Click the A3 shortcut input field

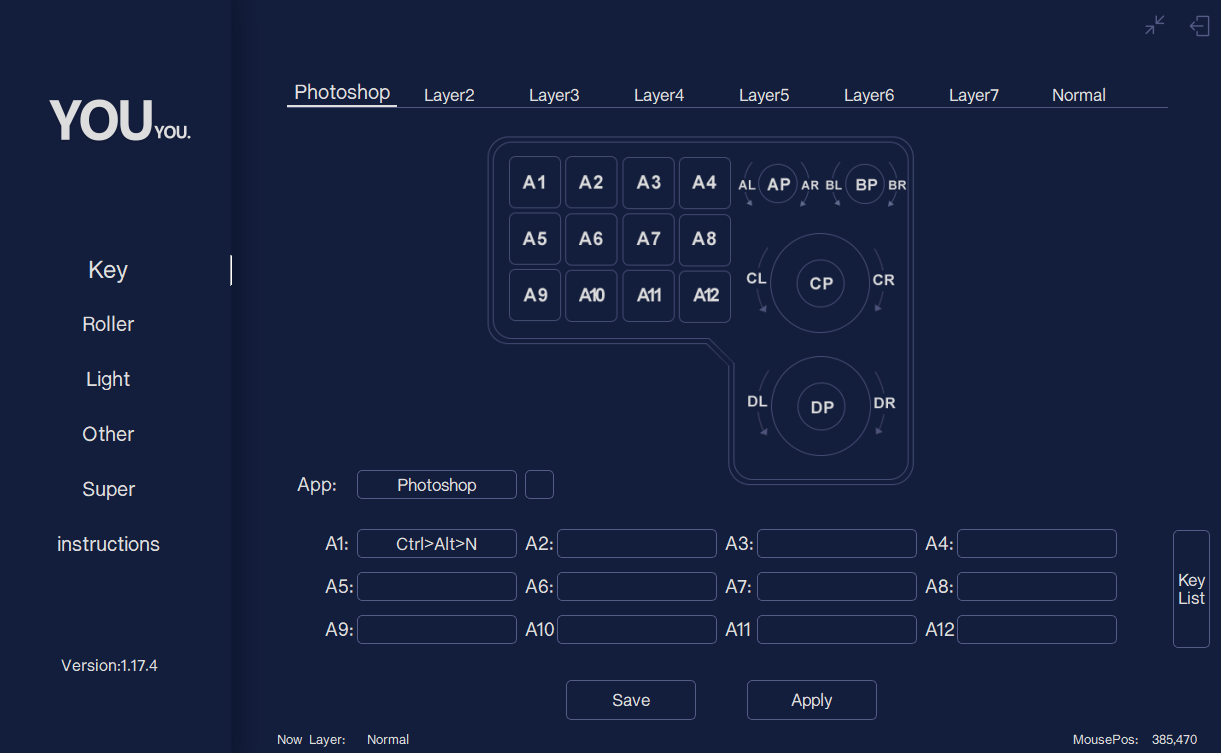pos(837,544)
